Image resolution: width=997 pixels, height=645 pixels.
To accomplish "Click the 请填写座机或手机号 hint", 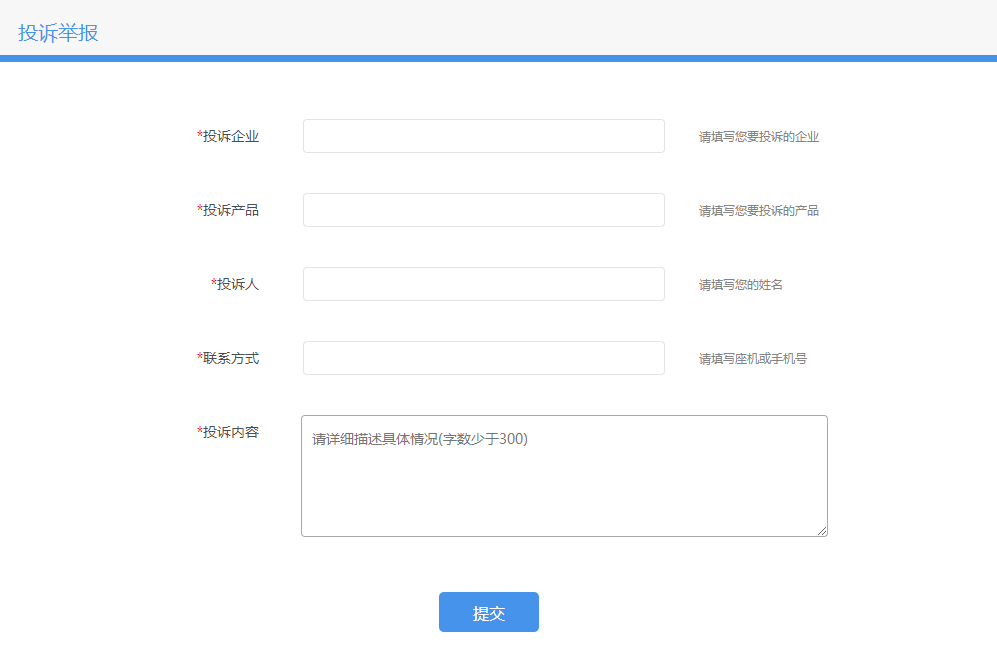I will pos(752,359).
